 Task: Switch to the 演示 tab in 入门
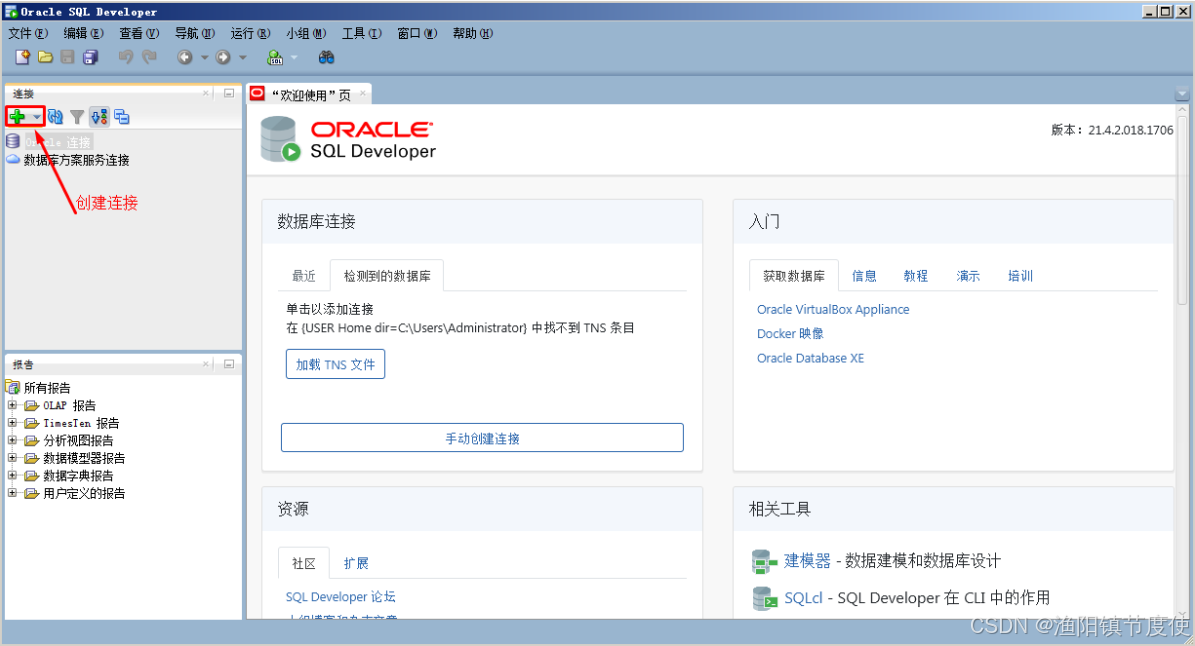(x=968, y=276)
